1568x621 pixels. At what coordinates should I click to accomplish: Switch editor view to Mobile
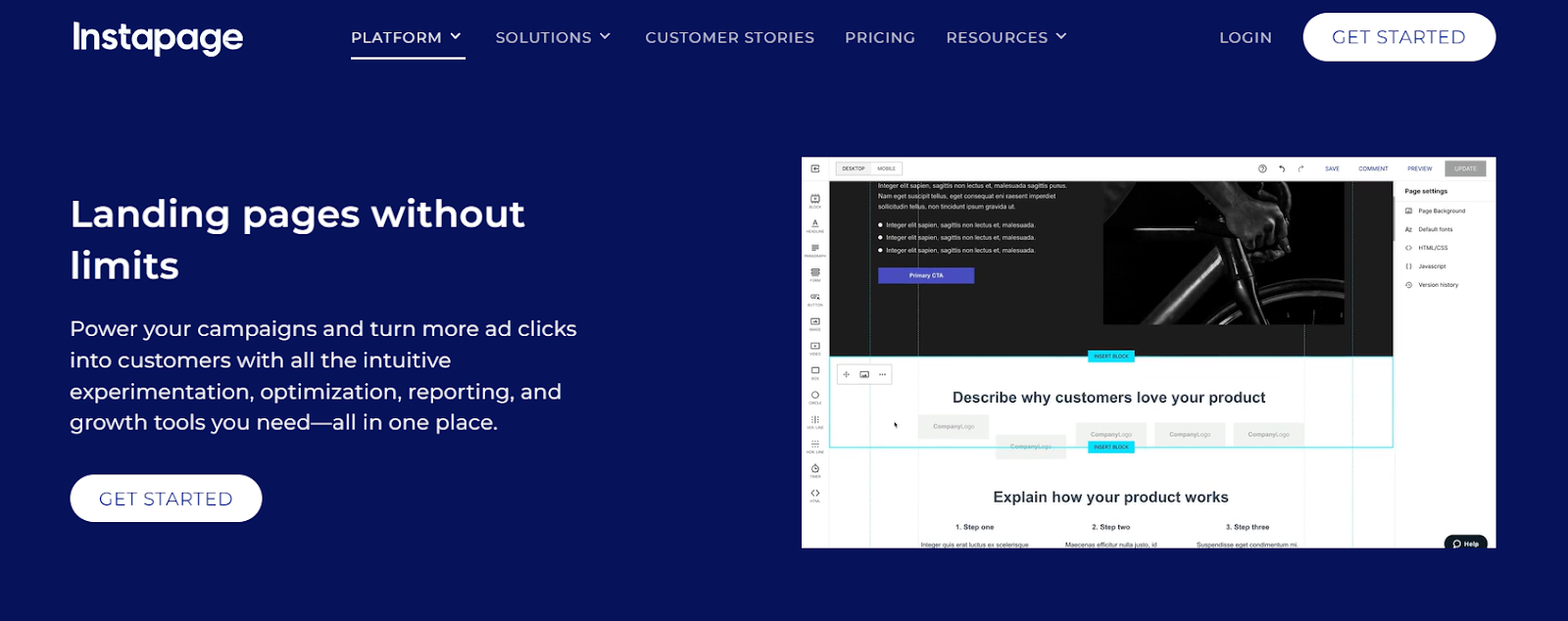point(887,168)
